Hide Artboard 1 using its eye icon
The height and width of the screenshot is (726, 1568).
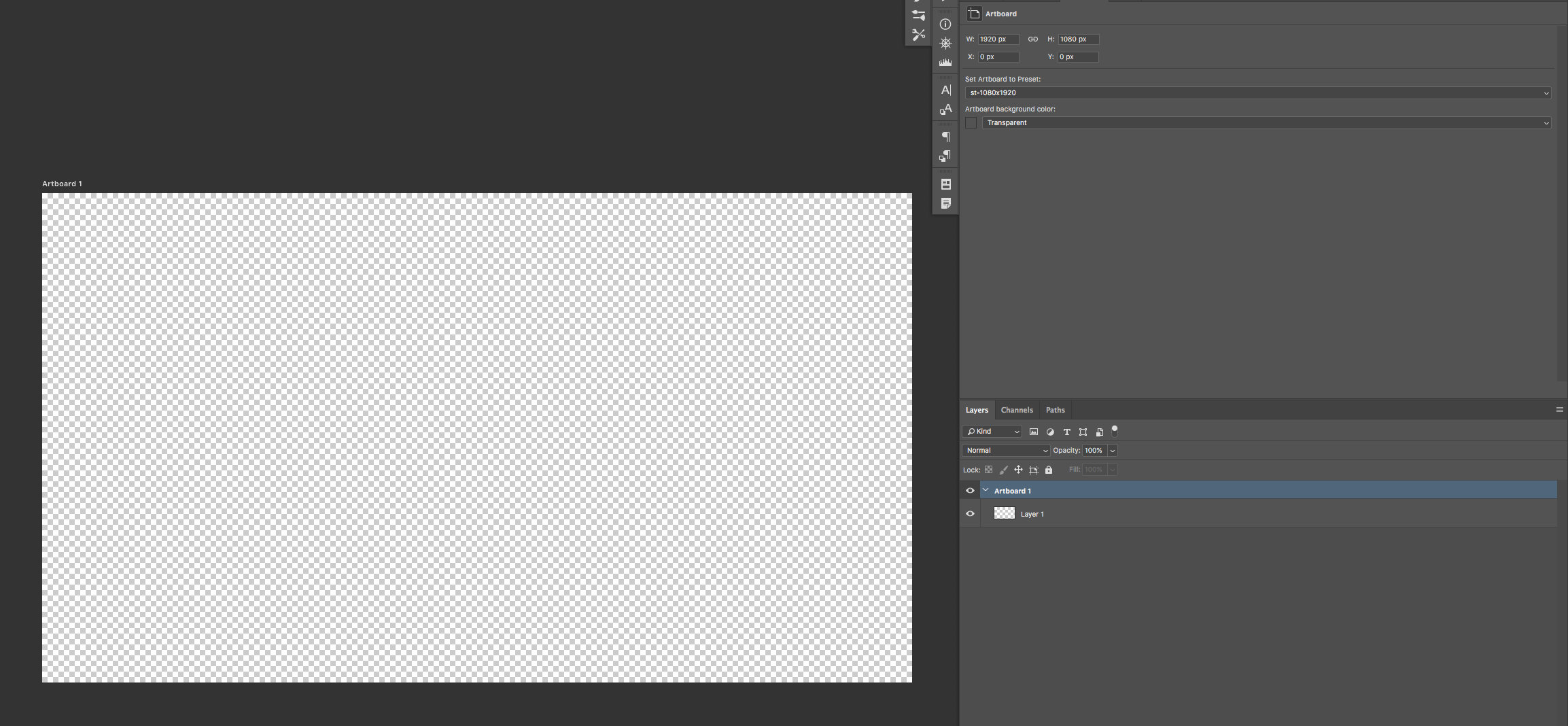[970, 491]
